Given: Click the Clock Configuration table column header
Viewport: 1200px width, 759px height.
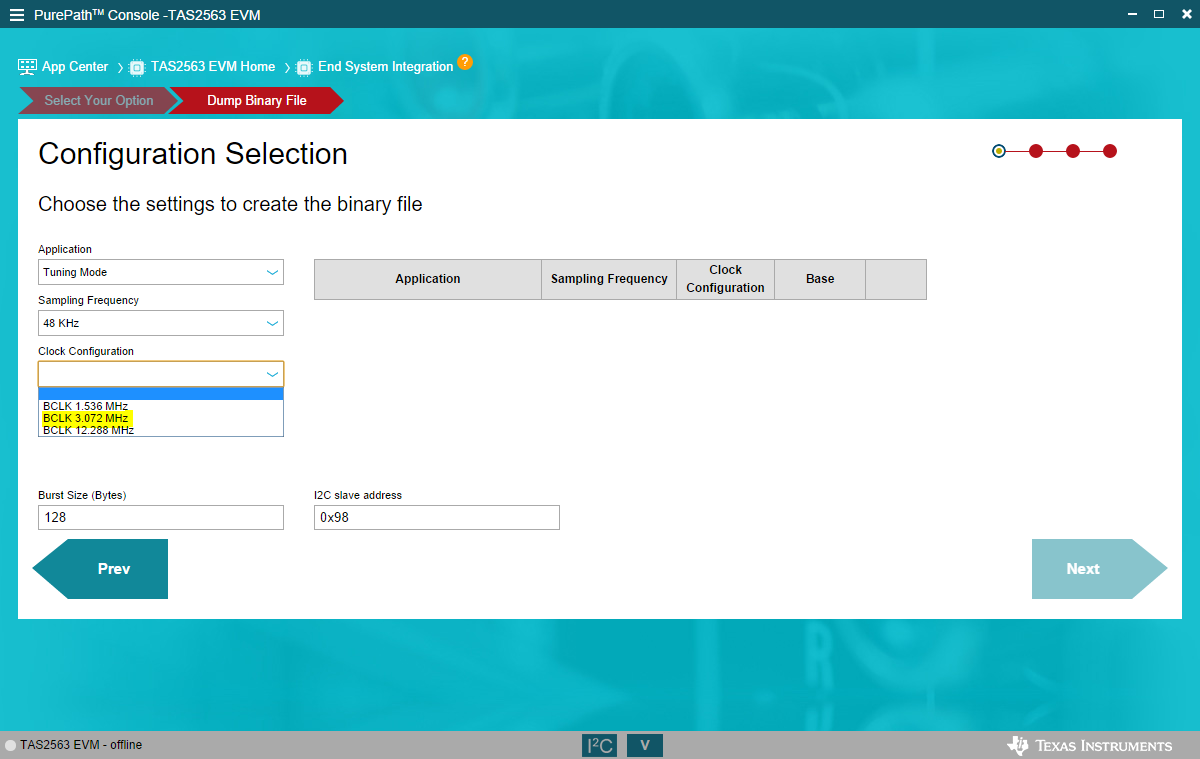Looking at the screenshot, I should click(x=725, y=279).
